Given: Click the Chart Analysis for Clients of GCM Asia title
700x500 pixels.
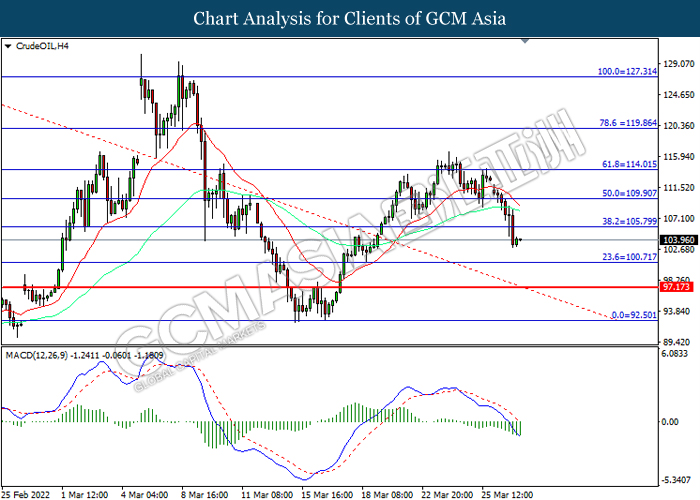Looking at the screenshot, I should point(350,19).
